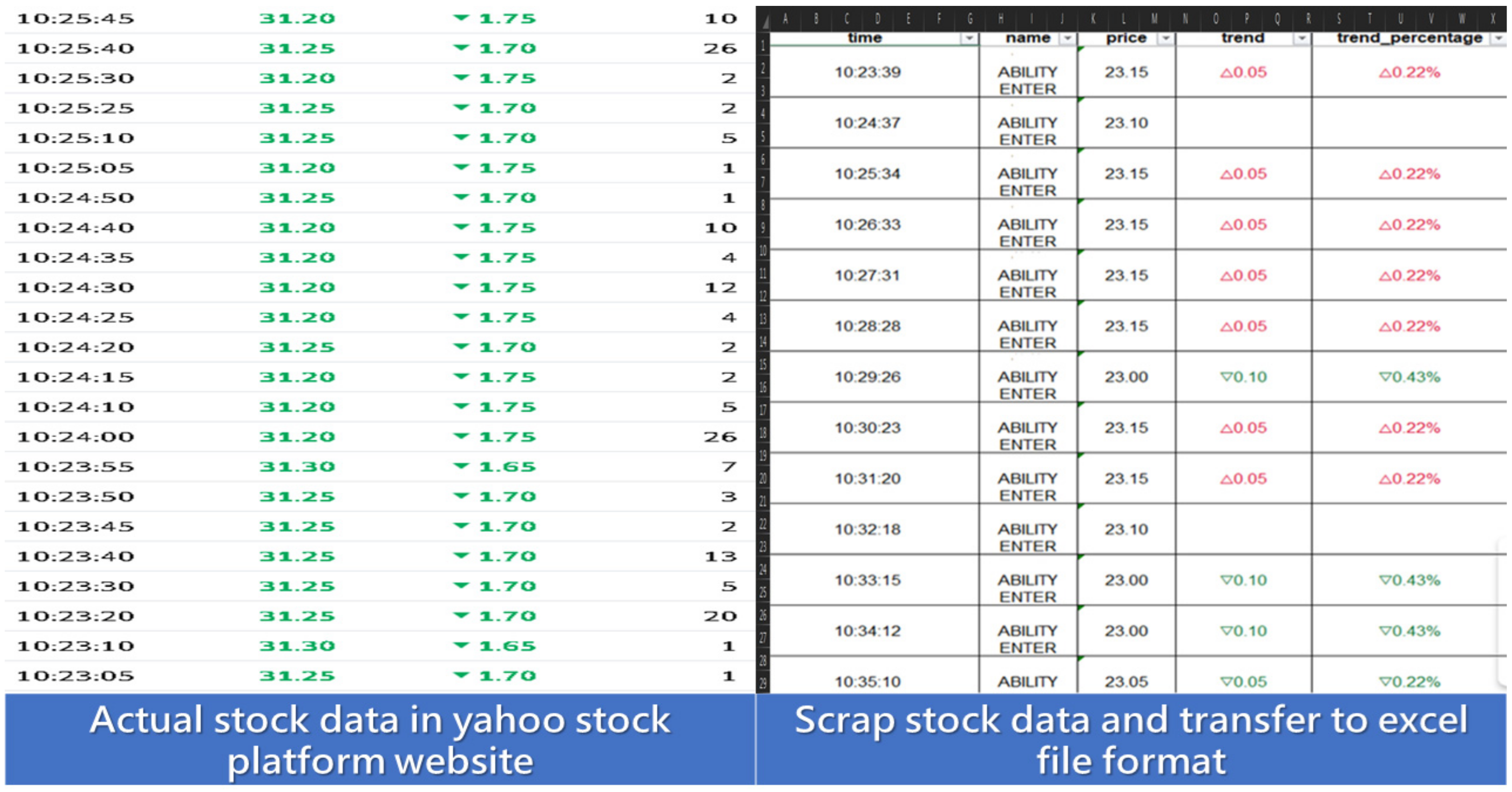This screenshot has width=1512, height=792.
Task: Select the cell with time 10:23:39
Action: pos(867,72)
